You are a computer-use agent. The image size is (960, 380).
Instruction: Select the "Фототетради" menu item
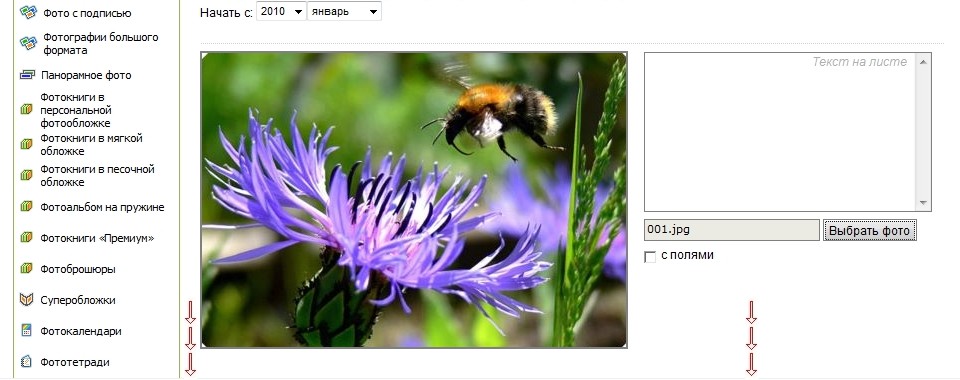tap(75, 362)
